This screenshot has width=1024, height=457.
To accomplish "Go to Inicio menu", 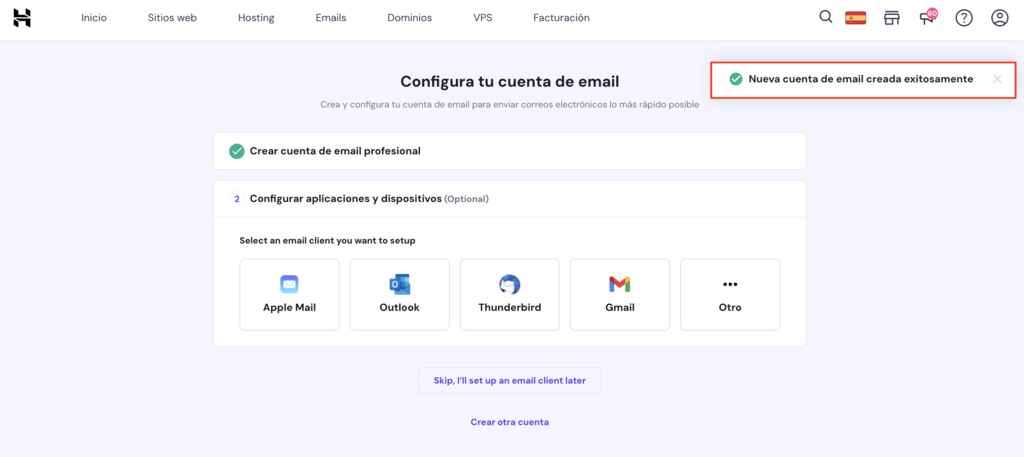I will coord(94,18).
